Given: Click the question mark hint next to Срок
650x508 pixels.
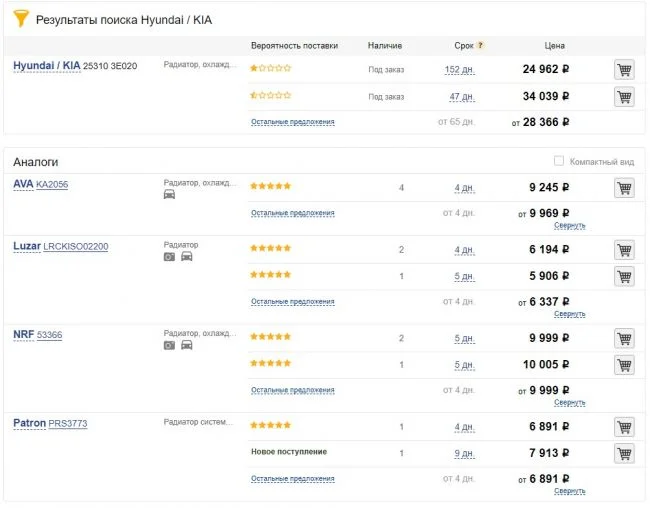Looking at the screenshot, I should point(481,46).
